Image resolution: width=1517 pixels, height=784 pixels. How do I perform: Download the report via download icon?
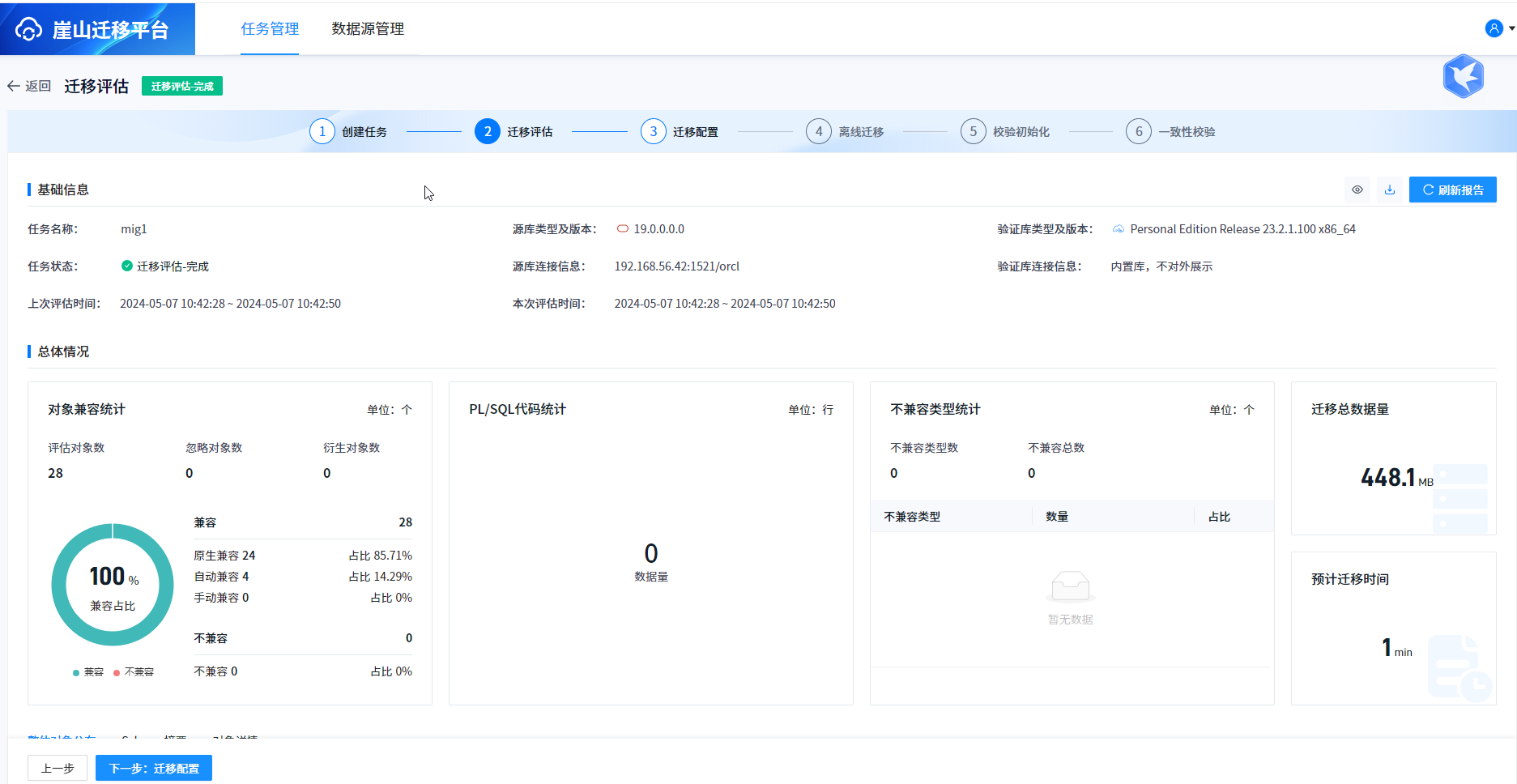click(1390, 190)
